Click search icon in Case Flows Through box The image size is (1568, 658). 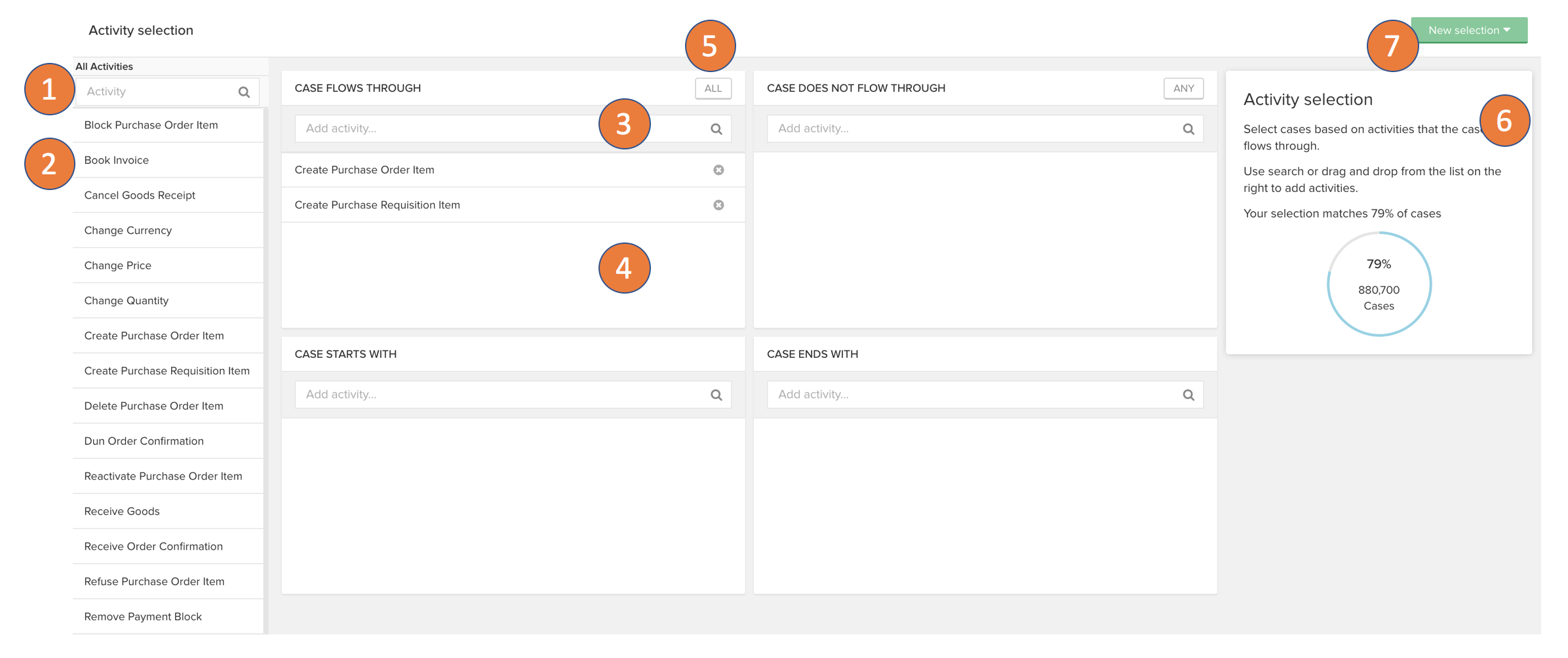point(716,129)
